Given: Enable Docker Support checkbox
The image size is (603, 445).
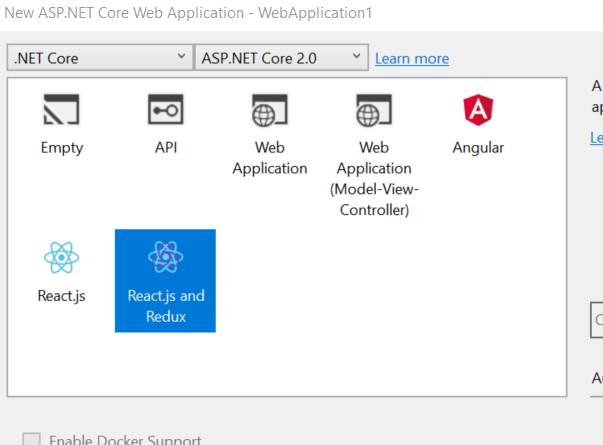Looking at the screenshot, I should pyautogui.click(x=31, y=439).
